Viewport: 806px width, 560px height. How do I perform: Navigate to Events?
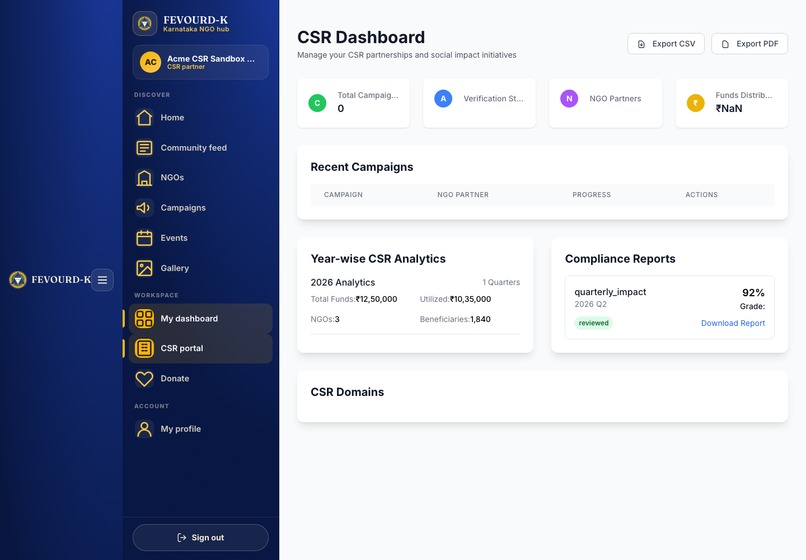pos(200,238)
